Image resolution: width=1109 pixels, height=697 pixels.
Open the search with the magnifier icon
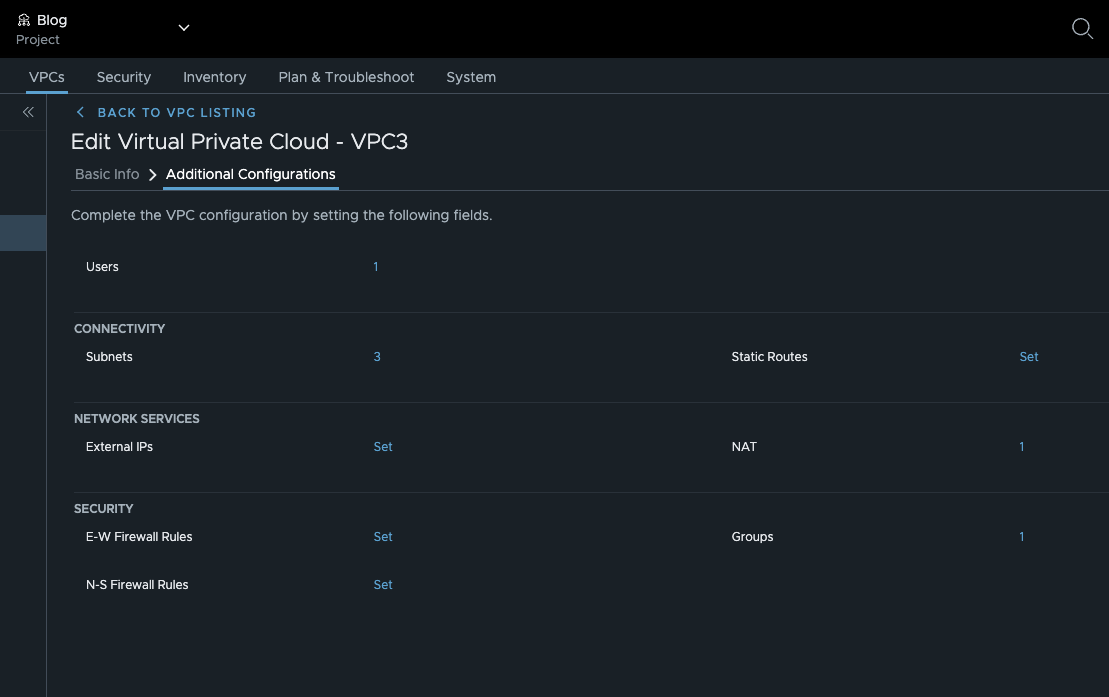(1082, 29)
